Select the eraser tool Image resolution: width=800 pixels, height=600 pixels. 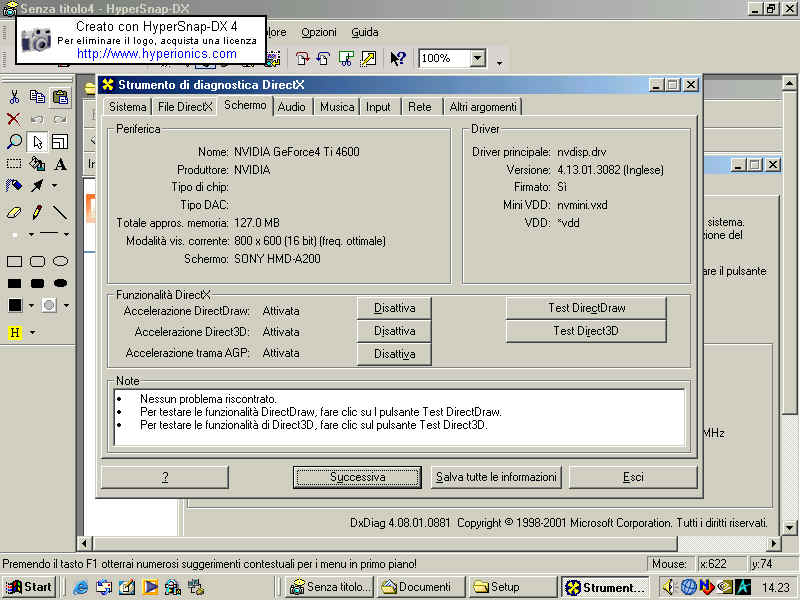[14, 212]
